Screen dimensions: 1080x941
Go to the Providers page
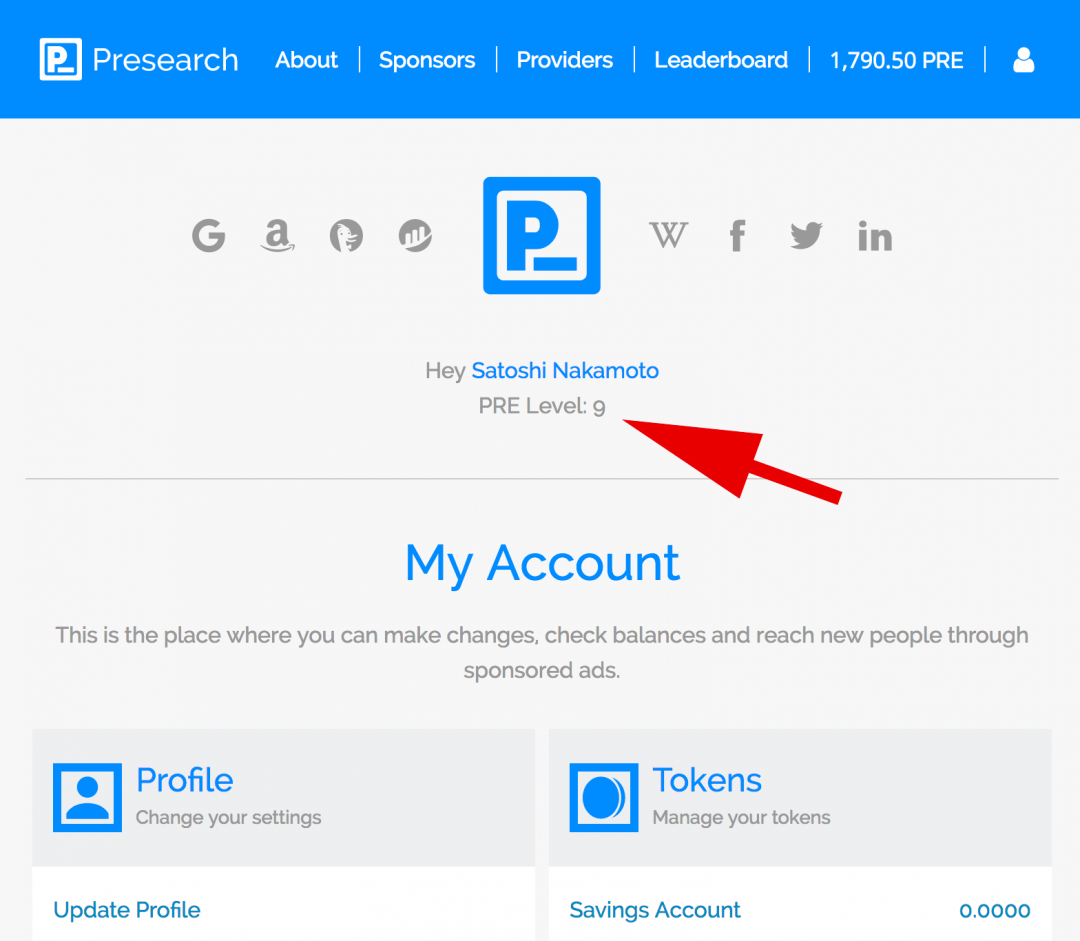pyautogui.click(x=565, y=60)
